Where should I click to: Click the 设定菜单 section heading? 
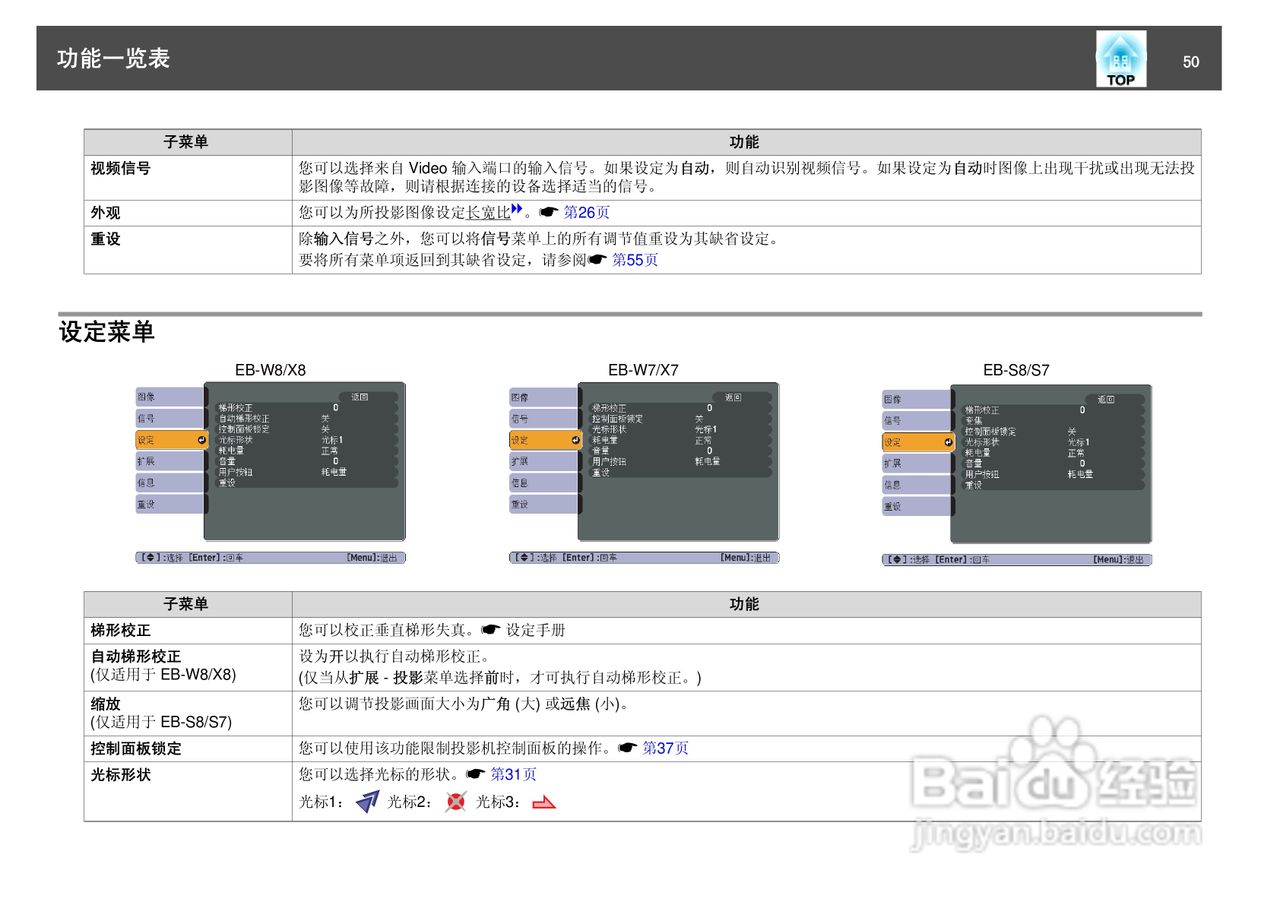(107, 332)
